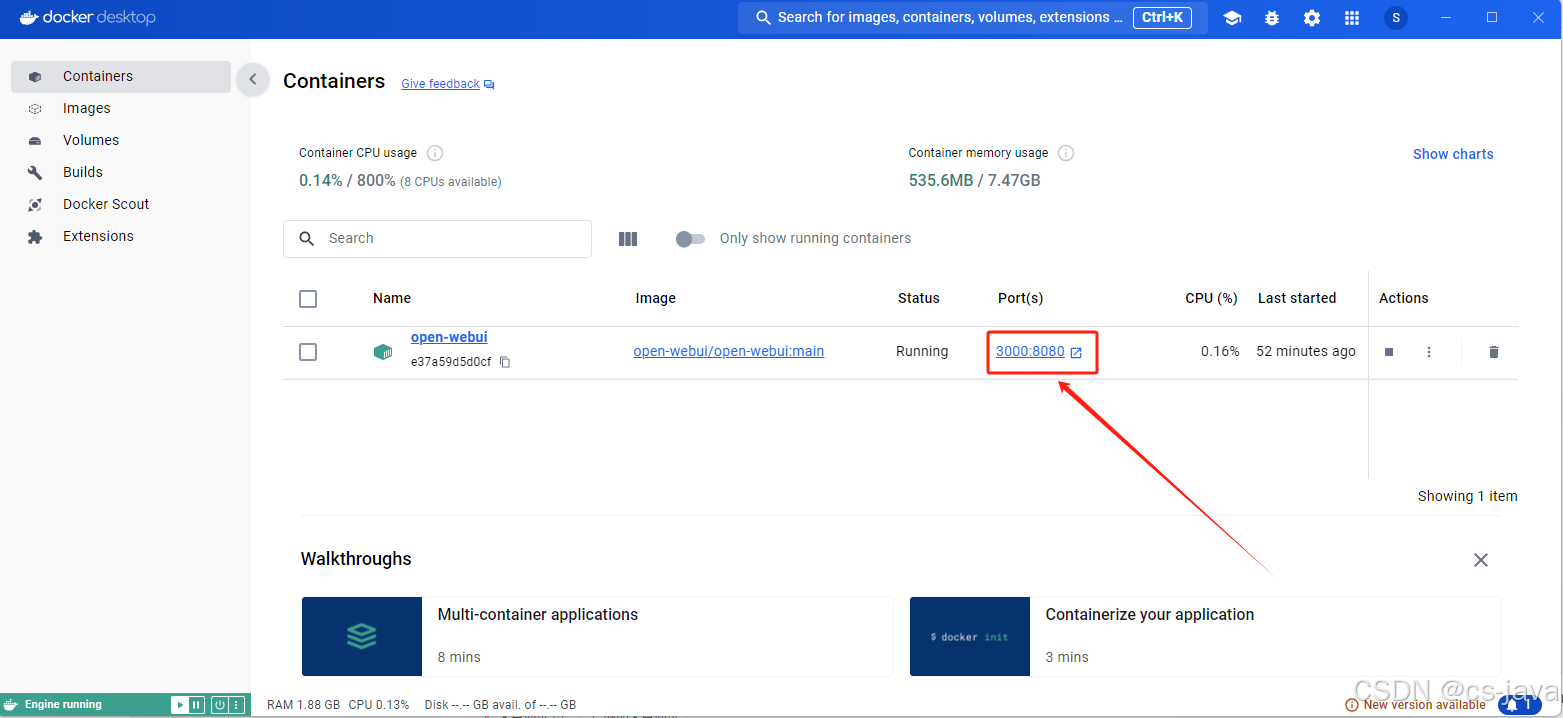The width and height of the screenshot is (1563, 718).
Task: Click New version available notice
Action: point(1416,705)
